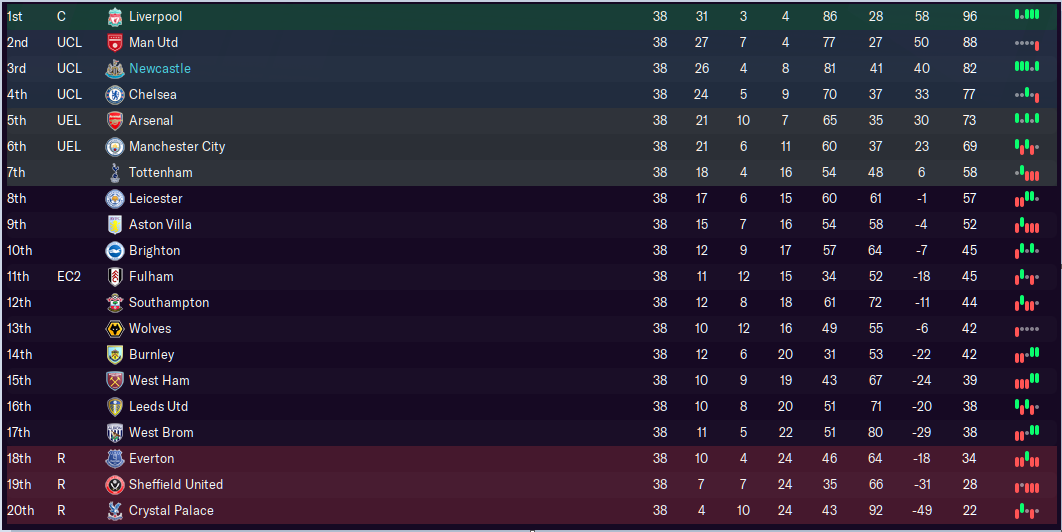Select the Southampton table row

click(531, 302)
